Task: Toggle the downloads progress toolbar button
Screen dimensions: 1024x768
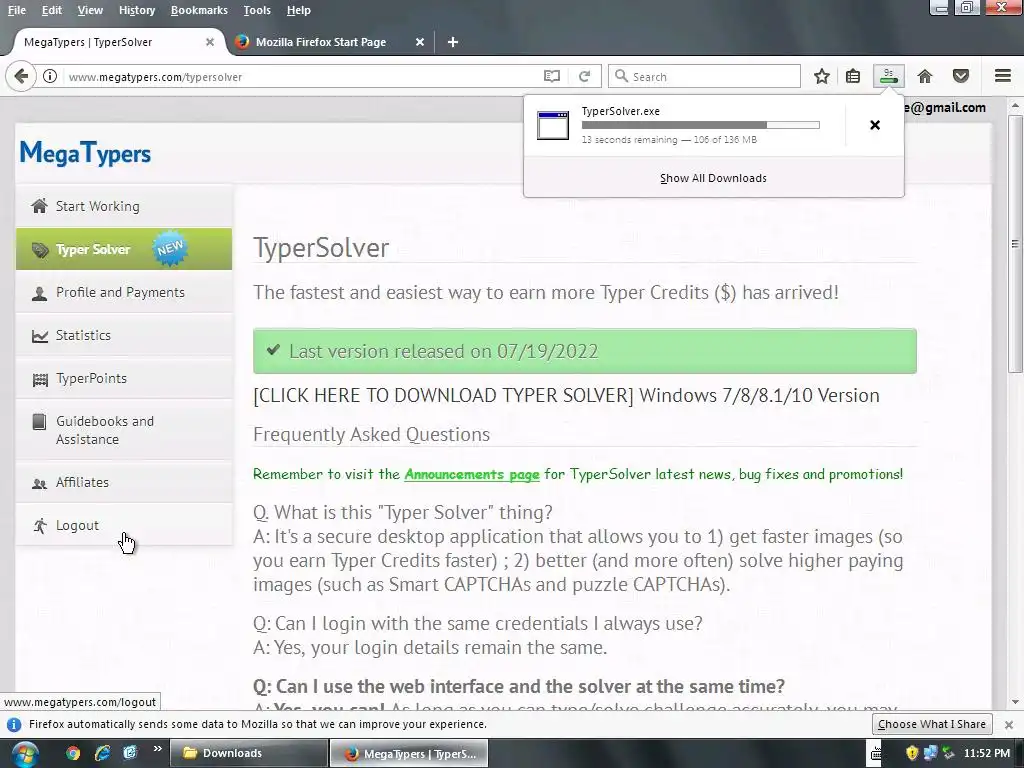Action: pos(889,76)
